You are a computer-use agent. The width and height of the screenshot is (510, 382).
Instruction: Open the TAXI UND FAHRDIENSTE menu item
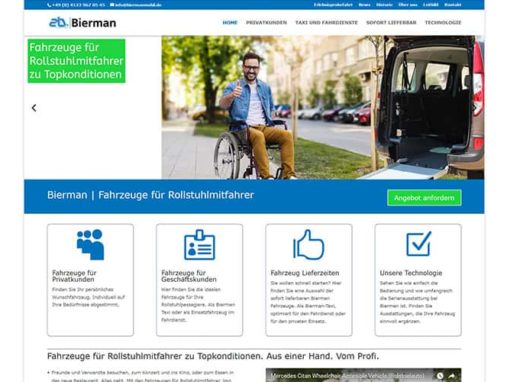(326, 23)
